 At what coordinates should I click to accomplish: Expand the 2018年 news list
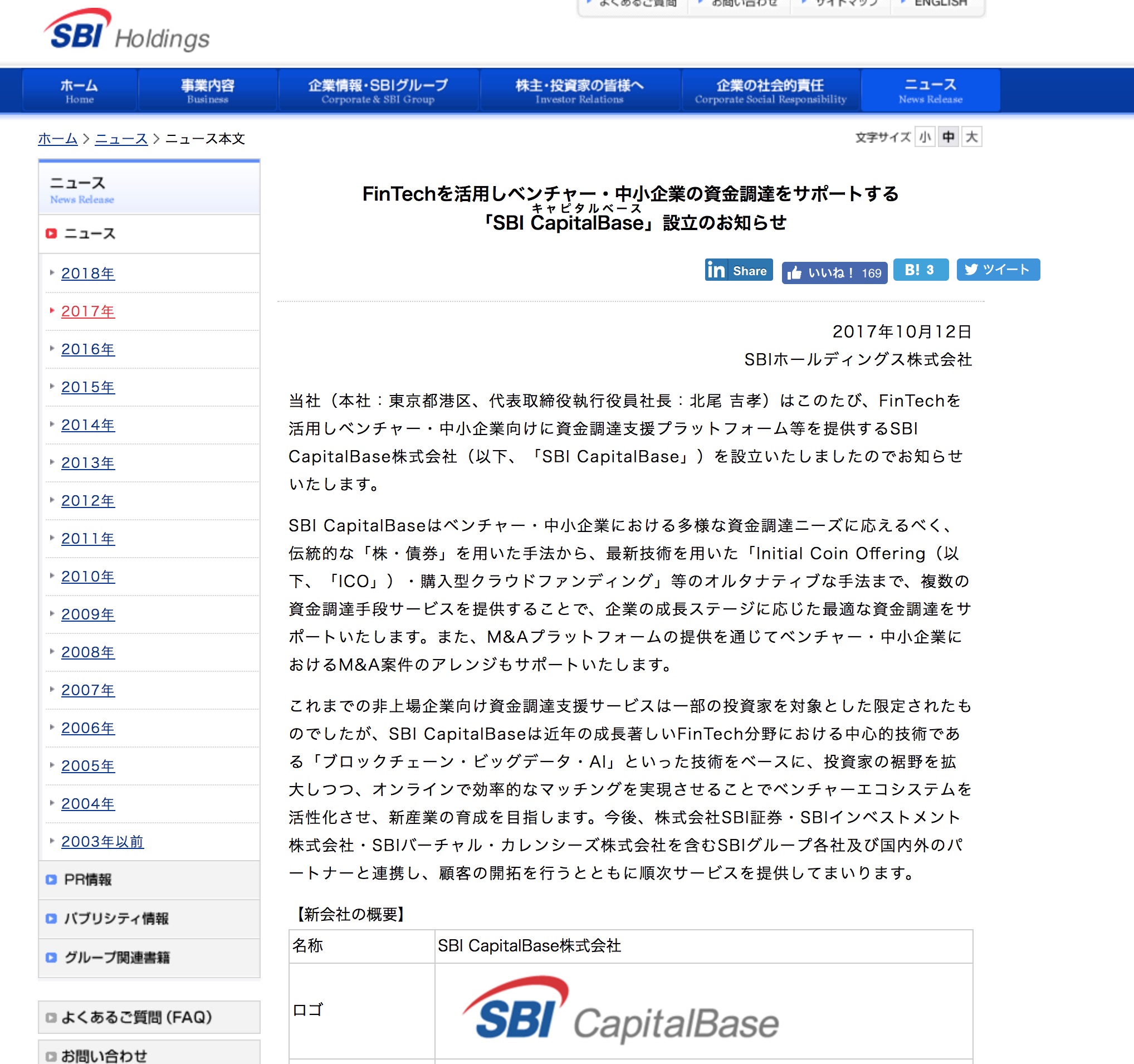click(x=88, y=274)
